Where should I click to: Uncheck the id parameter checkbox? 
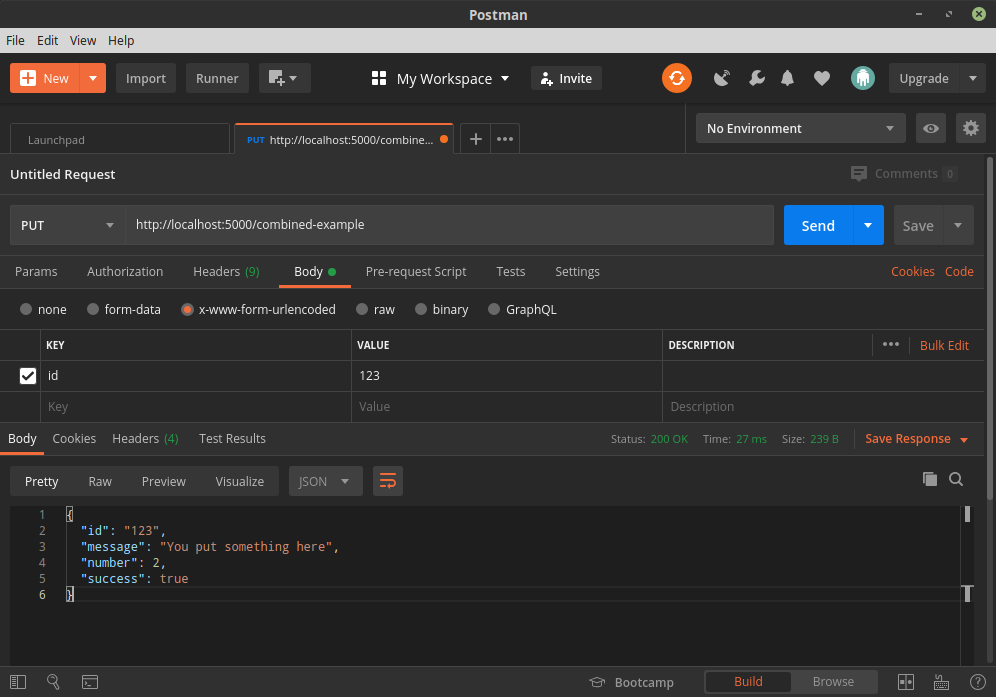pyautogui.click(x=28, y=376)
